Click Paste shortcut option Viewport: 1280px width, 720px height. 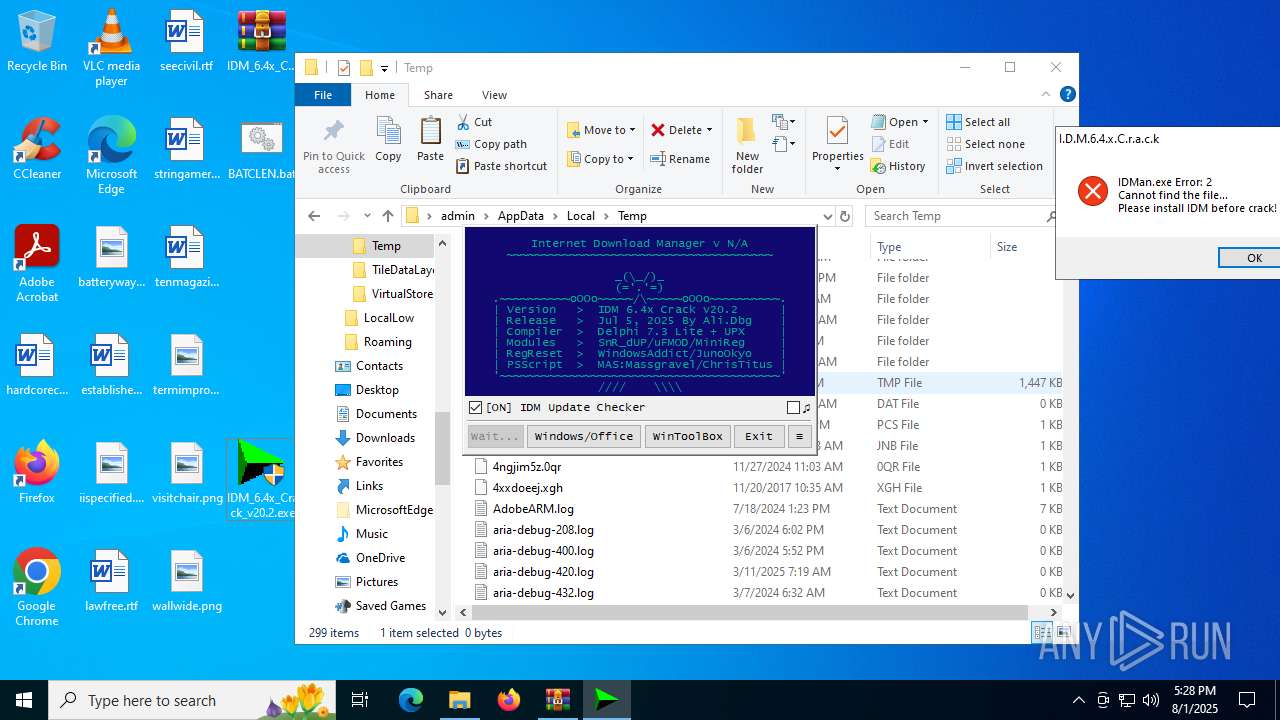(501, 166)
